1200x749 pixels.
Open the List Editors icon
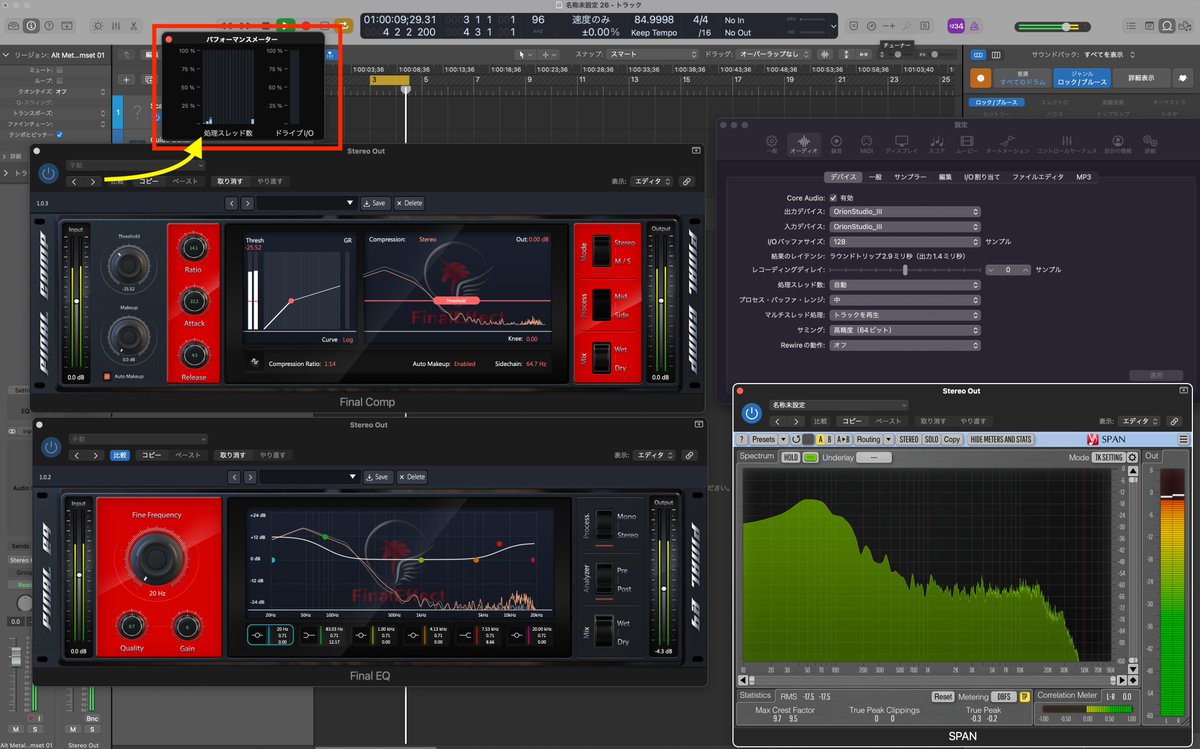tap(1129, 25)
